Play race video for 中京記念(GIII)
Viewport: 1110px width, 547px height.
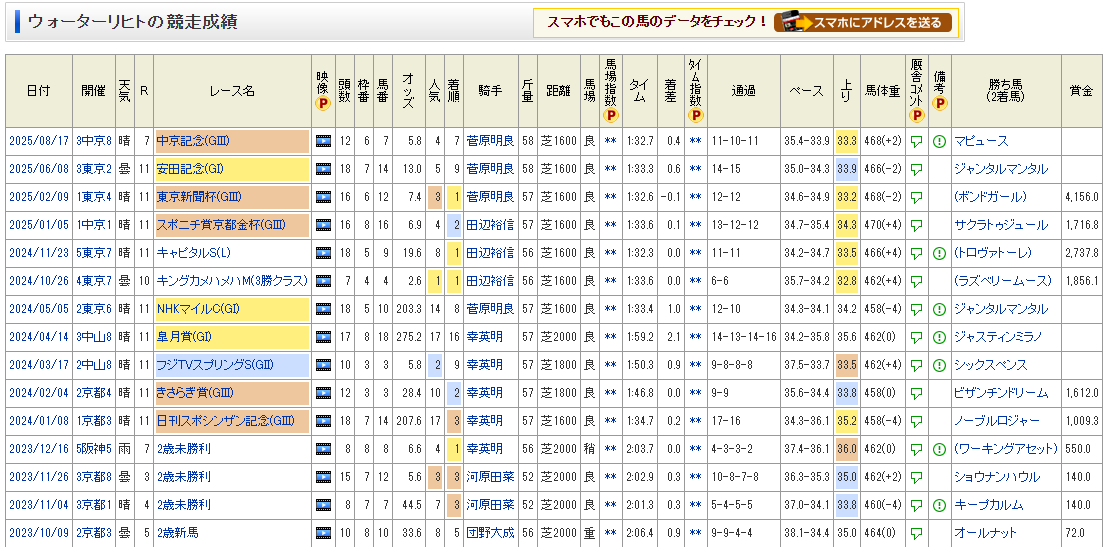pos(323,141)
